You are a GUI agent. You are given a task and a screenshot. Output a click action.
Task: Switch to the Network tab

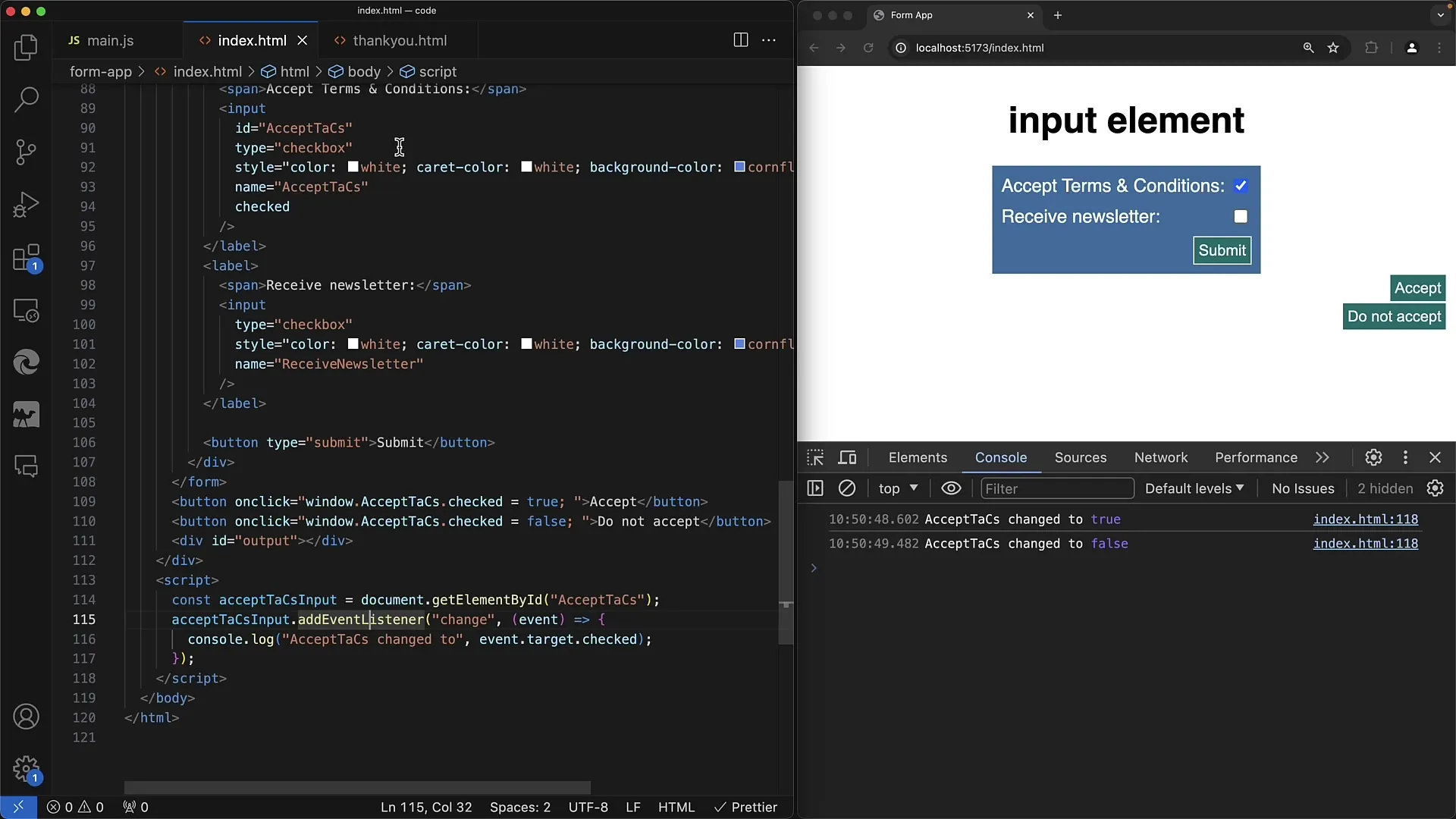[1161, 457]
